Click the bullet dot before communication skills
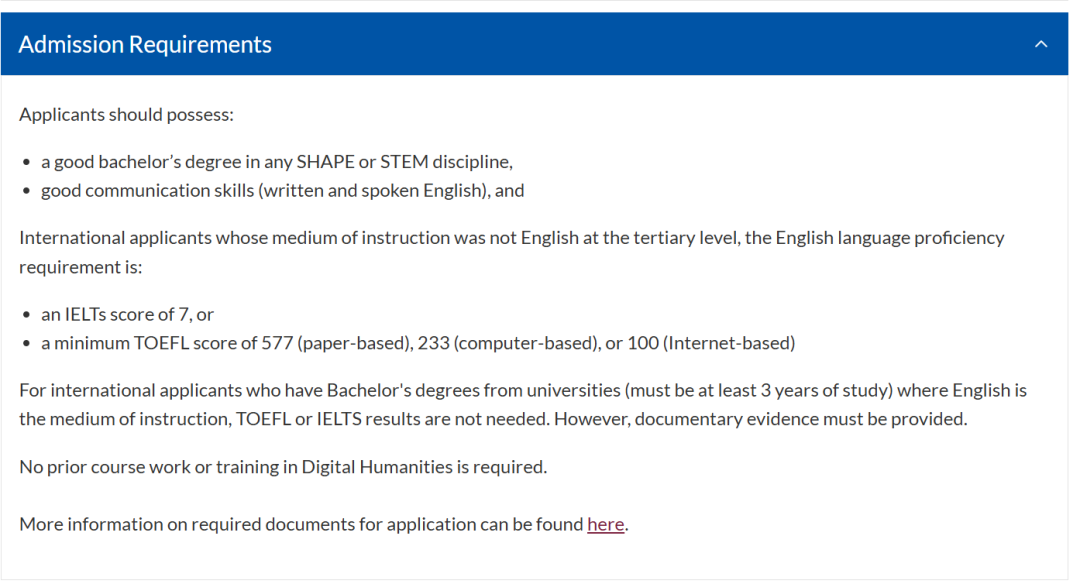 click(26, 191)
